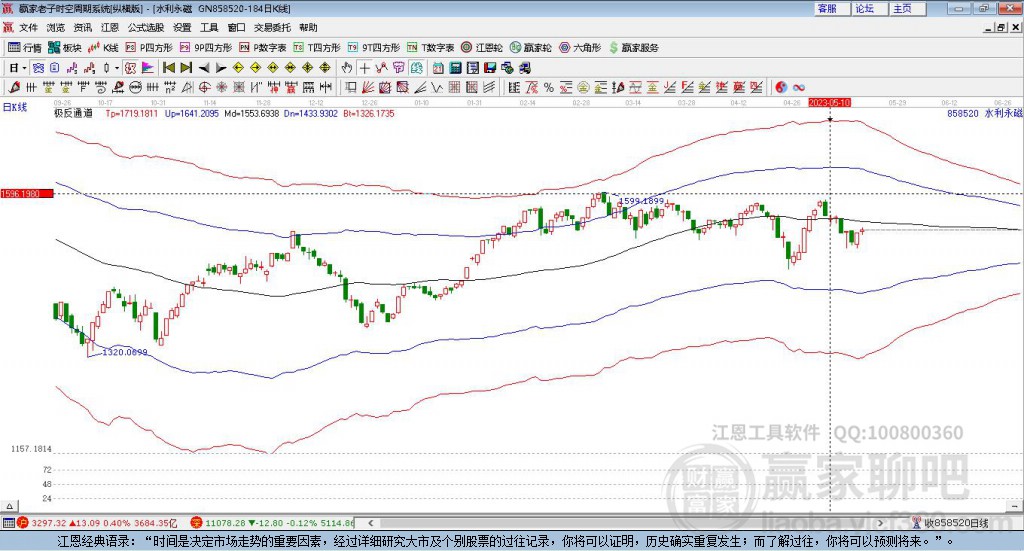Open the 公式选股 menu

(145, 28)
